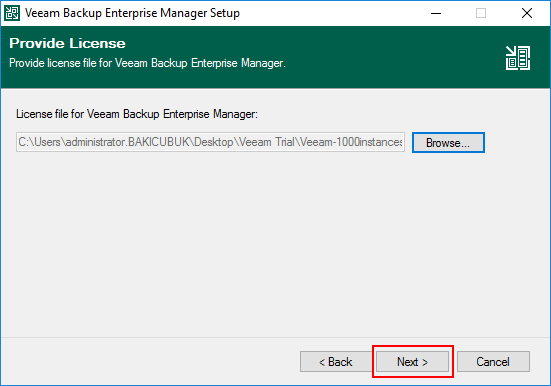Click the empty gray area below path field
Viewport: 551px width, 386px height.
[x=274, y=243]
